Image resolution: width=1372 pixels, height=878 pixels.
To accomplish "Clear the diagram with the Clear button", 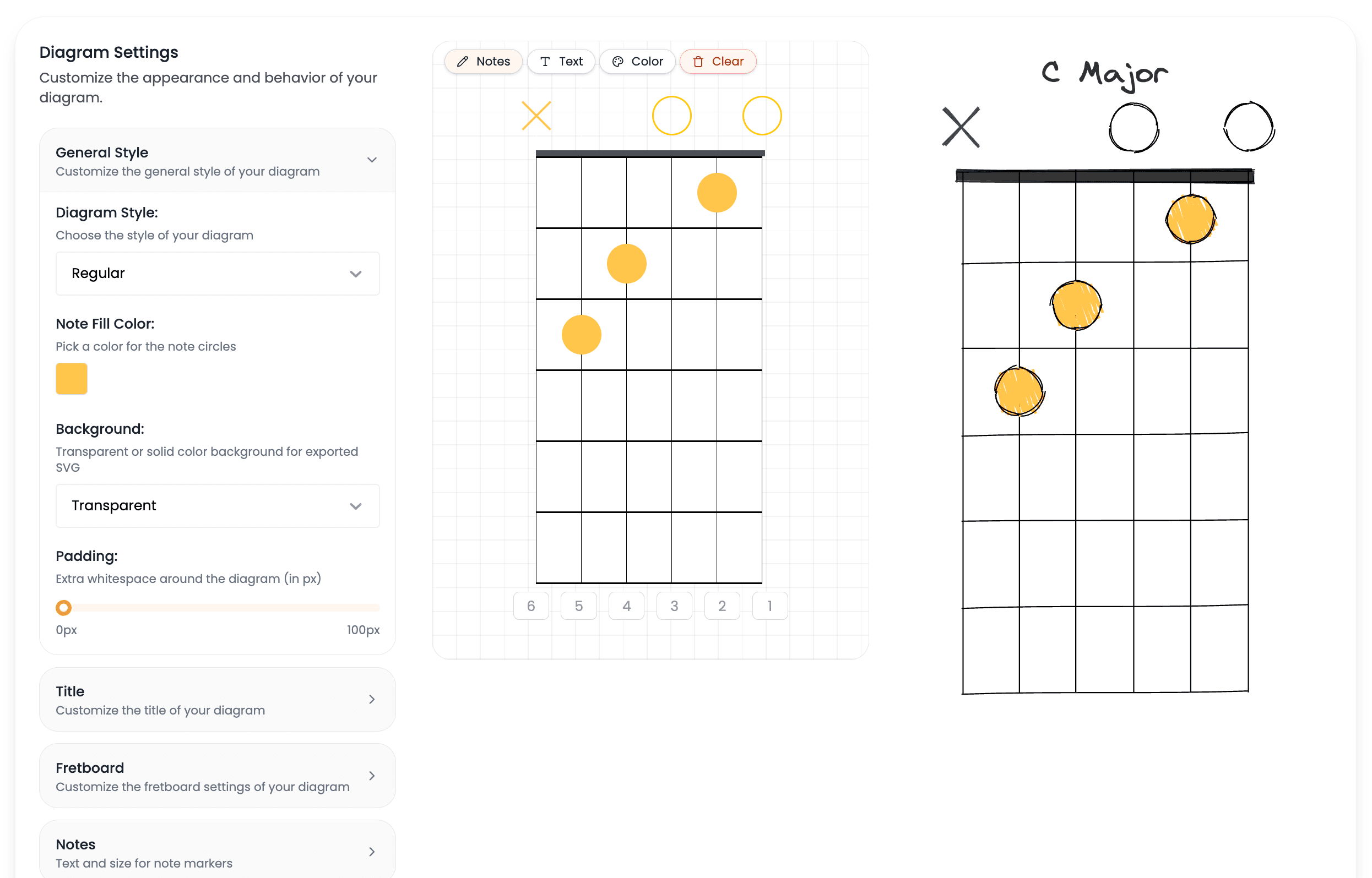I will tap(718, 61).
